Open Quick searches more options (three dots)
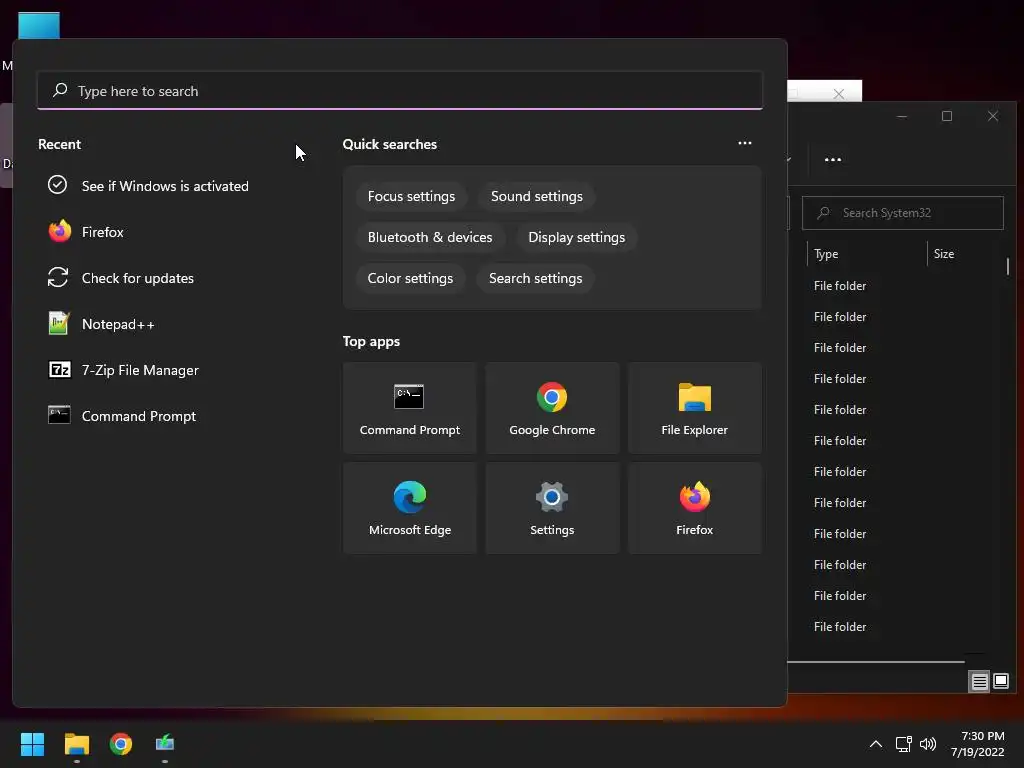 coord(744,143)
